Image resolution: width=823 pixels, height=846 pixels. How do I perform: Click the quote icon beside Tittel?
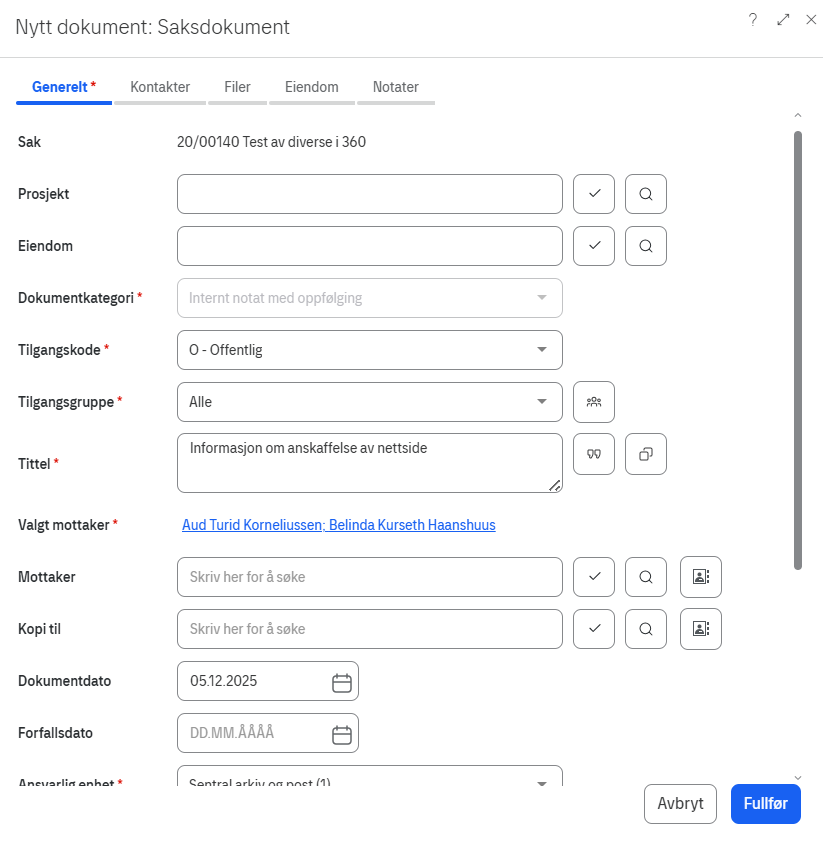594,454
